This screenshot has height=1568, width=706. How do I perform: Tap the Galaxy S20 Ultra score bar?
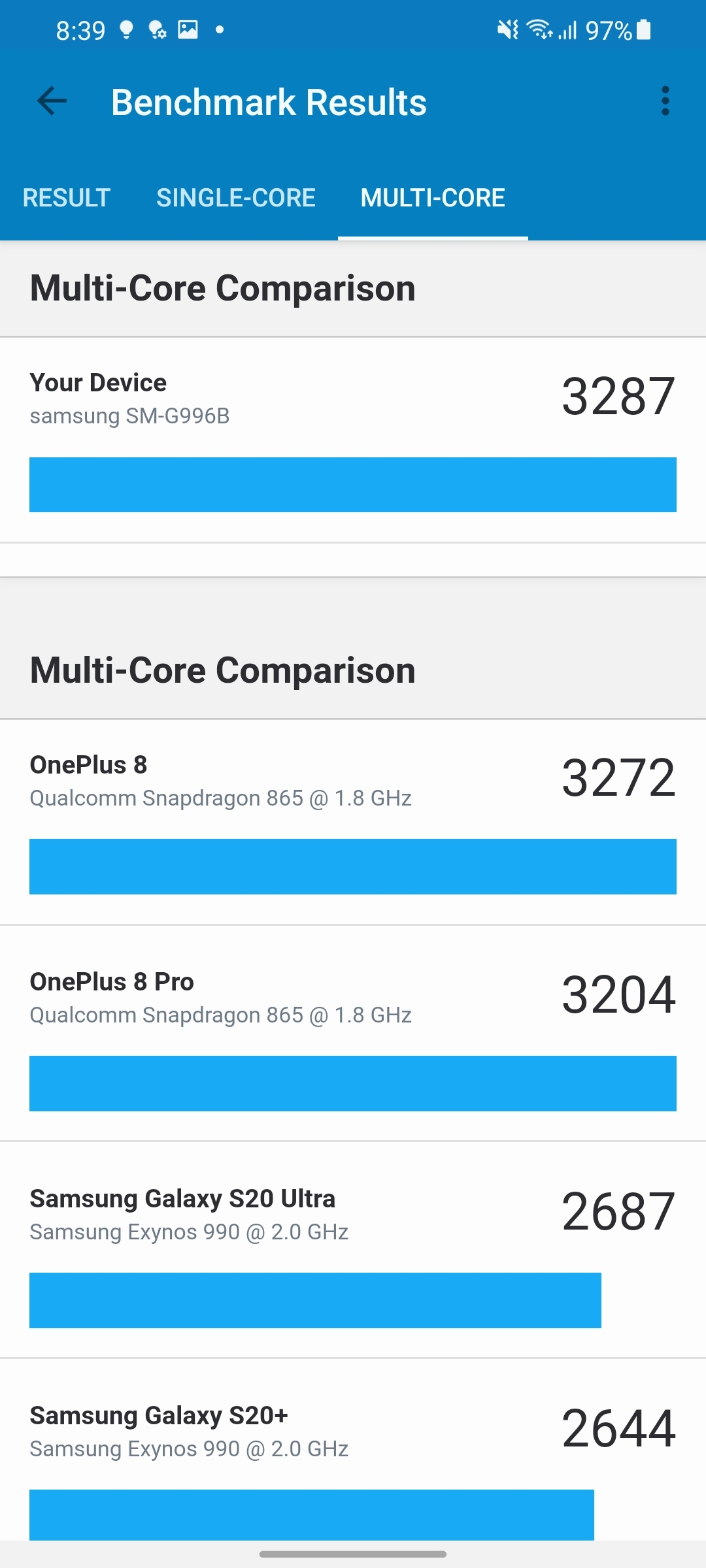pos(315,1300)
